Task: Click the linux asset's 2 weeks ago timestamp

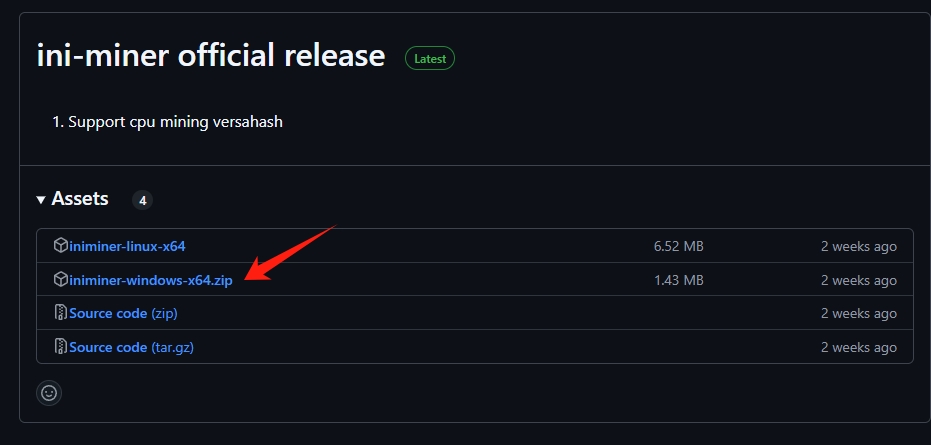Action: coord(859,246)
